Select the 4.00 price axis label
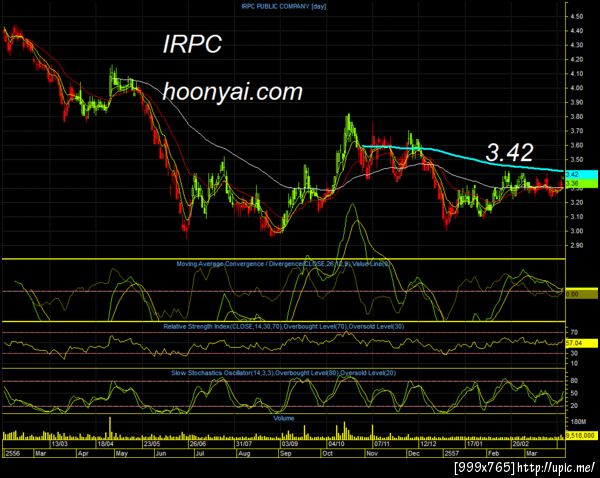 577,88
